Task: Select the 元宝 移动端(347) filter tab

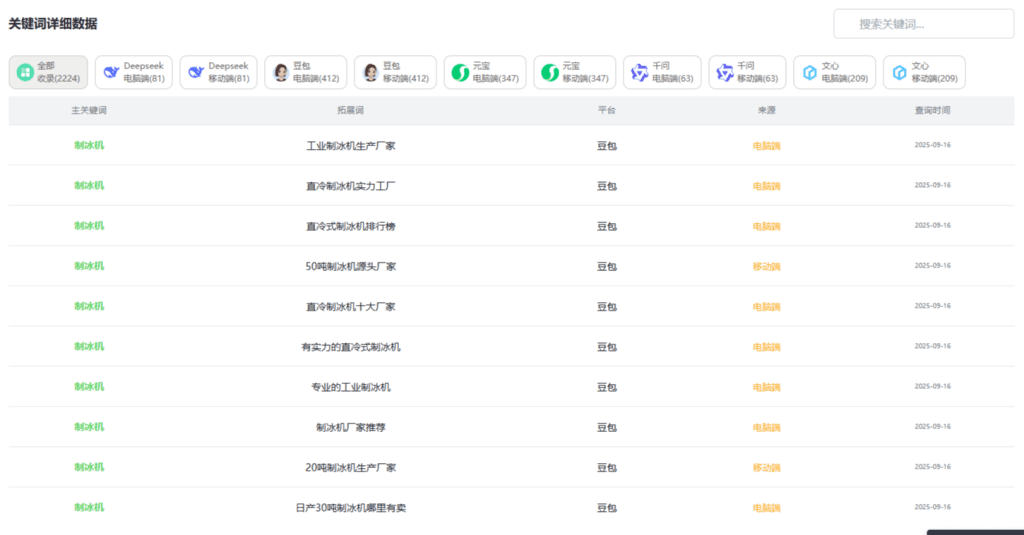Action: coord(574,72)
